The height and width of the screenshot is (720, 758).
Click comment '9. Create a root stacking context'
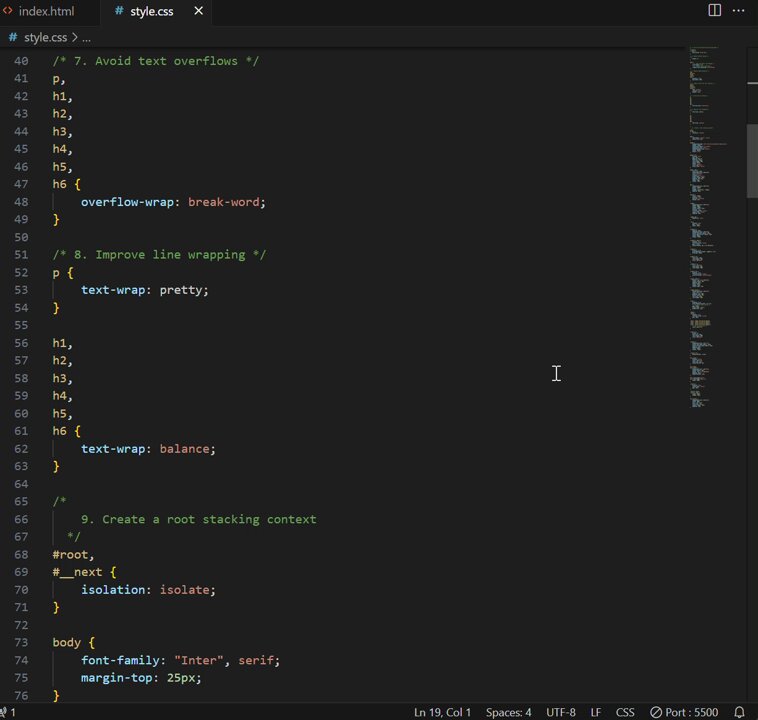(x=199, y=519)
